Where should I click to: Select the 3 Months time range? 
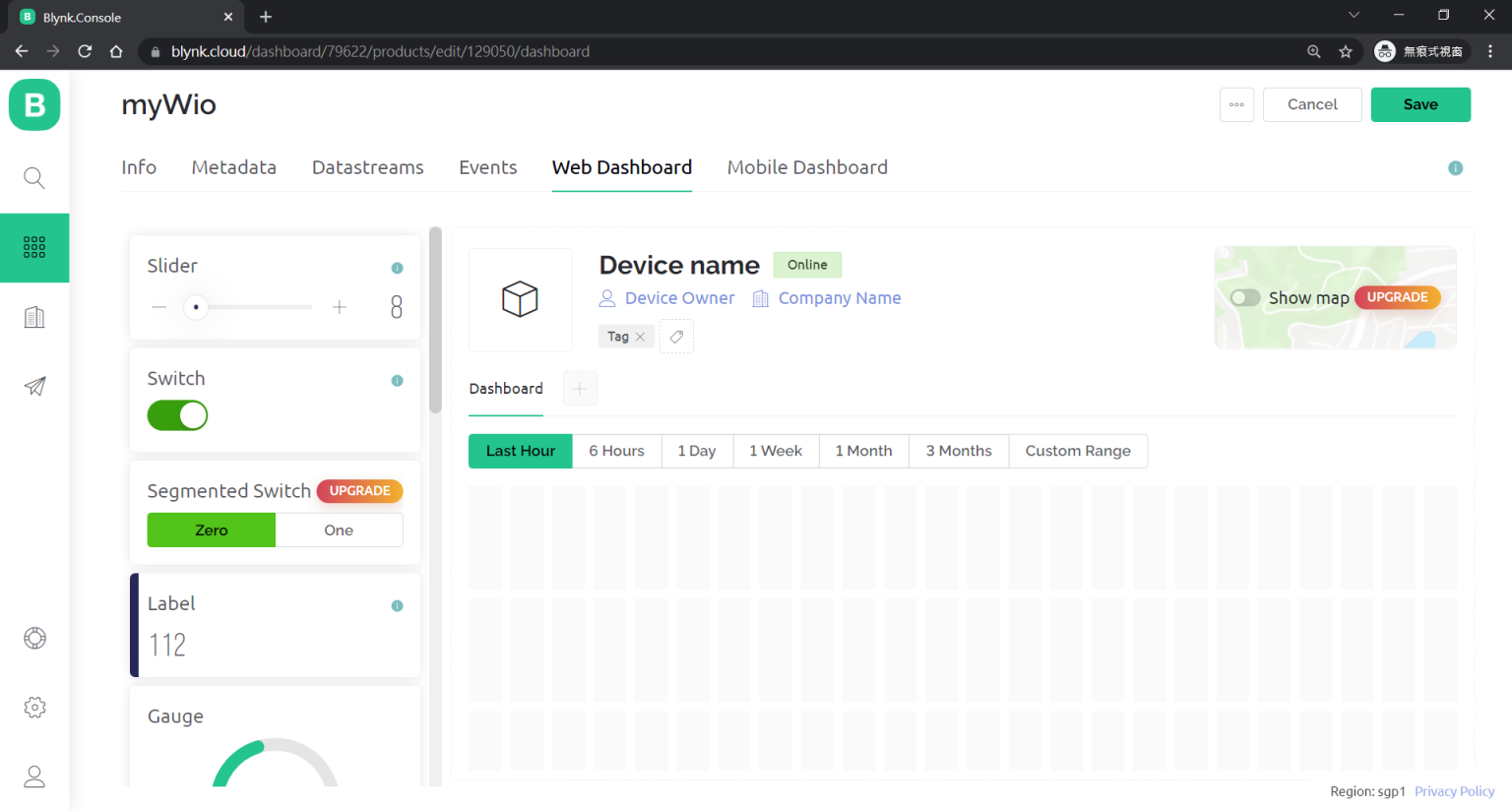pyautogui.click(x=959, y=451)
